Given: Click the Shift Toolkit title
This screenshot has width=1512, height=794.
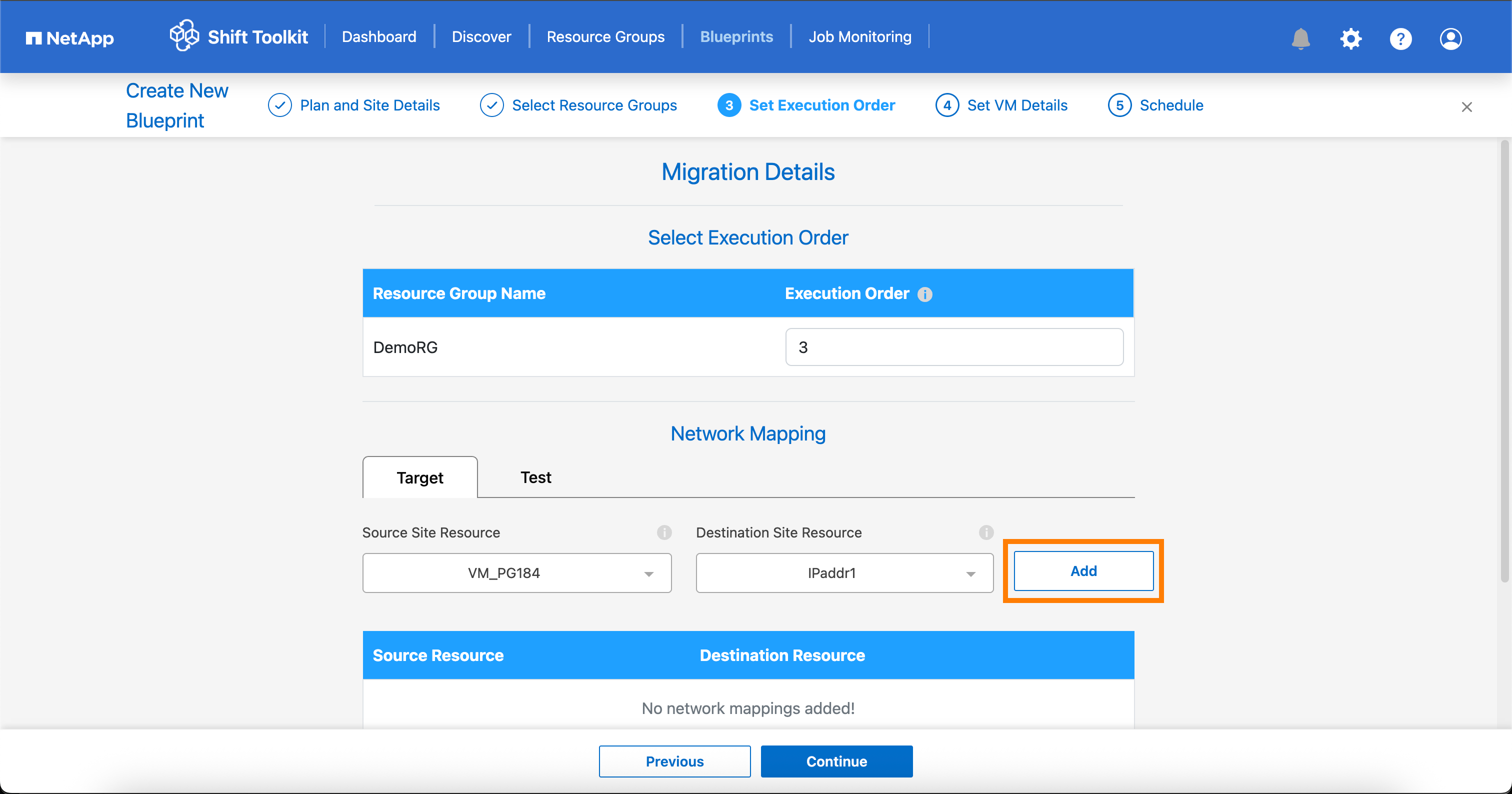Looking at the screenshot, I should [257, 37].
